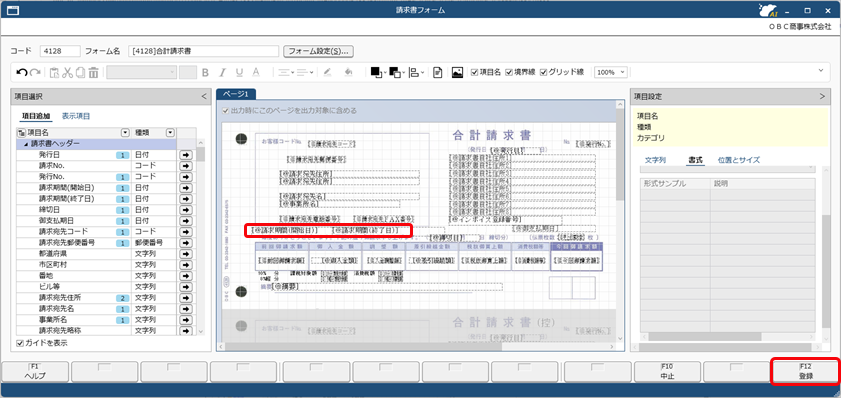
Task: Collapse the 項目設定 panel with chevron
Action: tap(823, 97)
